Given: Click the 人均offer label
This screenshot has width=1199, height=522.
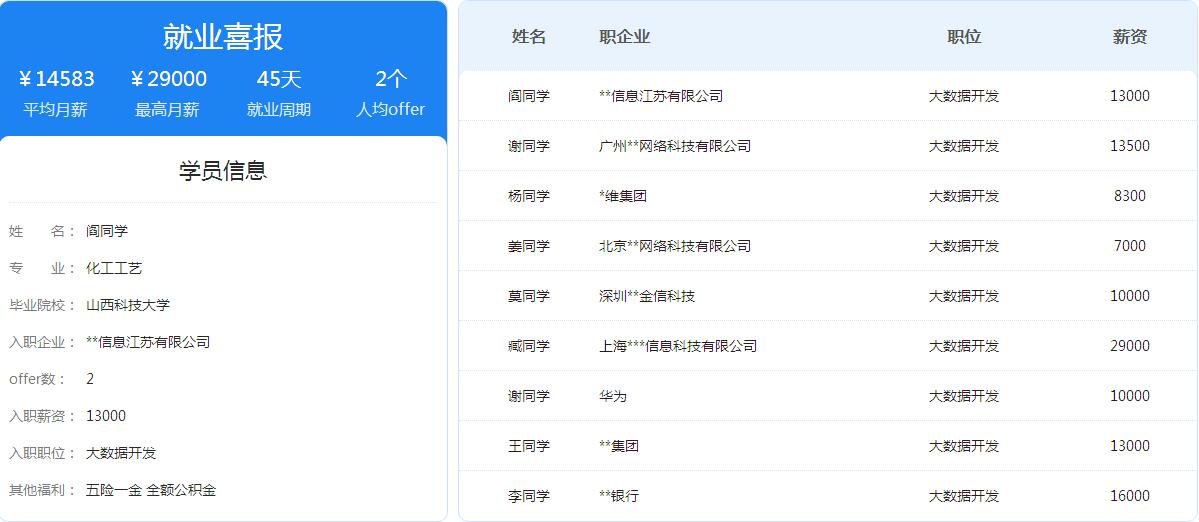Looking at the screenshot, I should pos(391,109).
